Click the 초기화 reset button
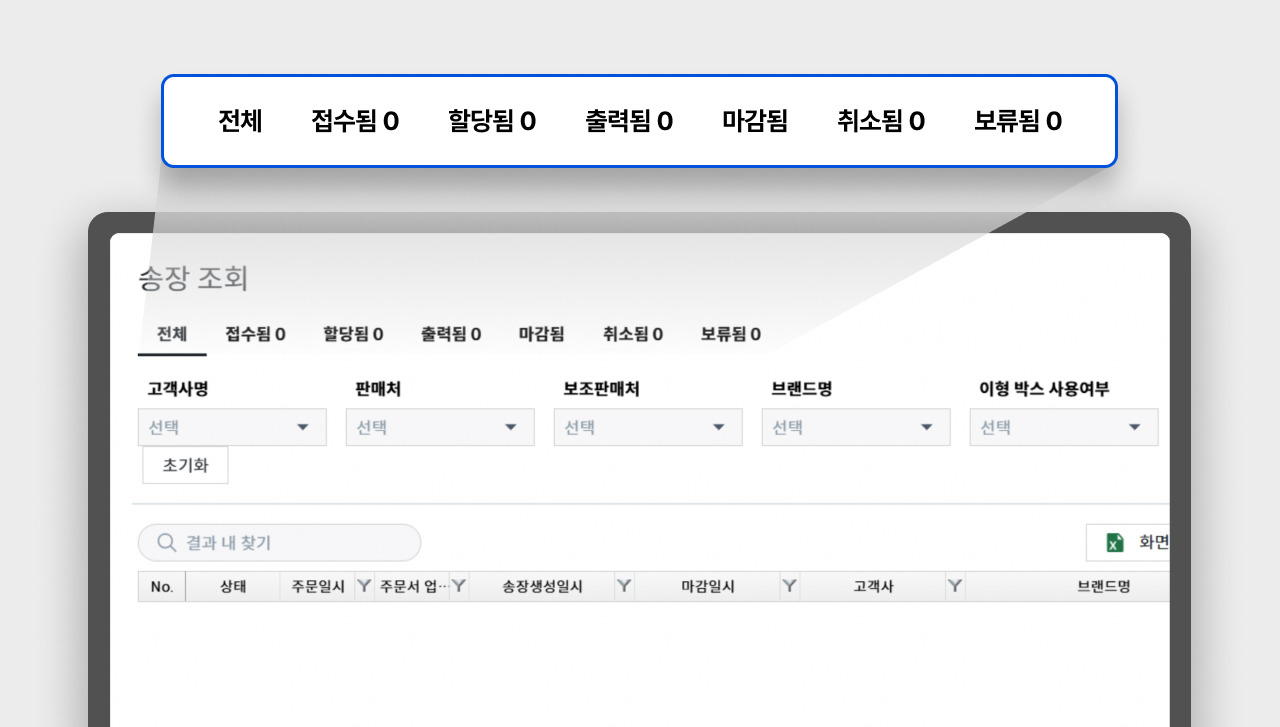 tap(185, 465)
